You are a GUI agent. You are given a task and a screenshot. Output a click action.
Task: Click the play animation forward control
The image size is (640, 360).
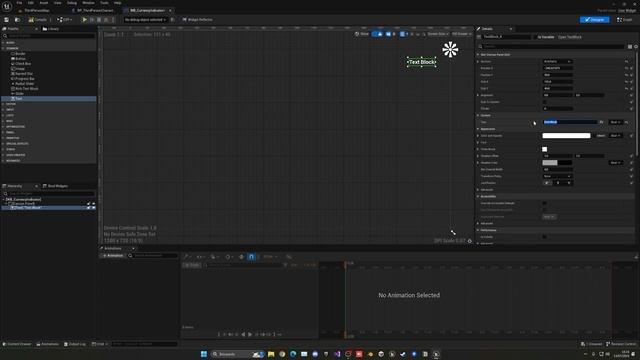point(250,334)
